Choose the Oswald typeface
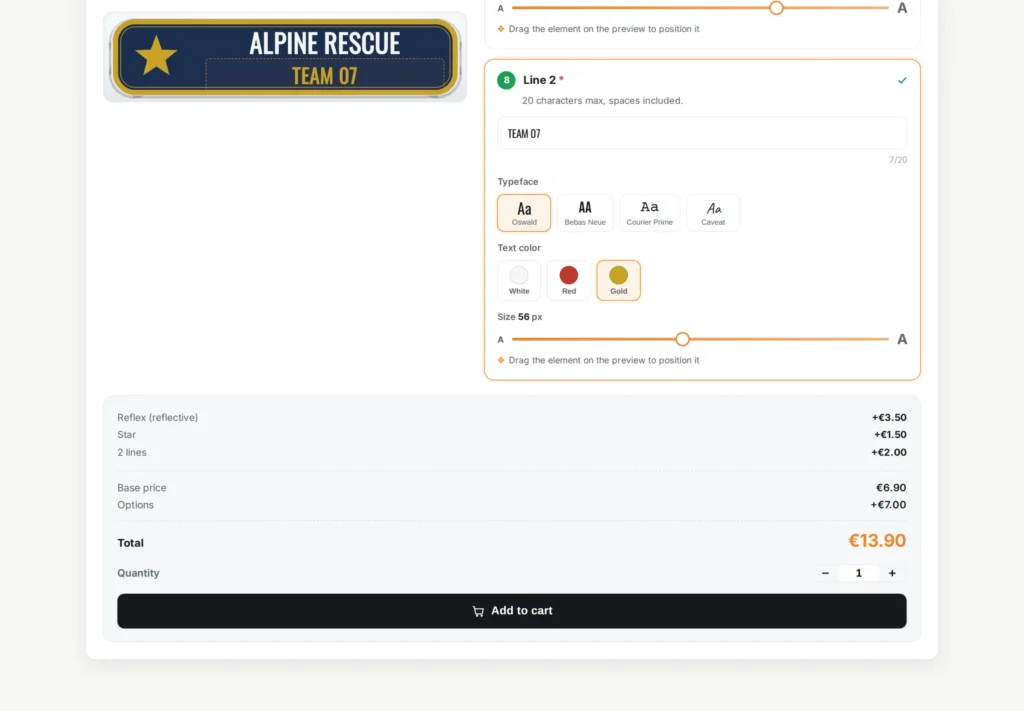 (524, 213)
